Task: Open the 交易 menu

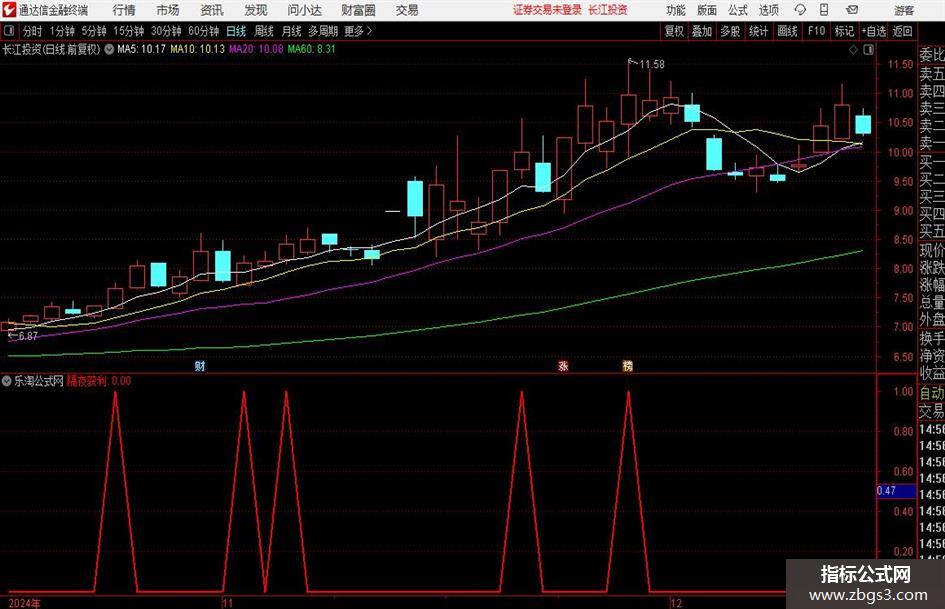Action: [407, 10]
